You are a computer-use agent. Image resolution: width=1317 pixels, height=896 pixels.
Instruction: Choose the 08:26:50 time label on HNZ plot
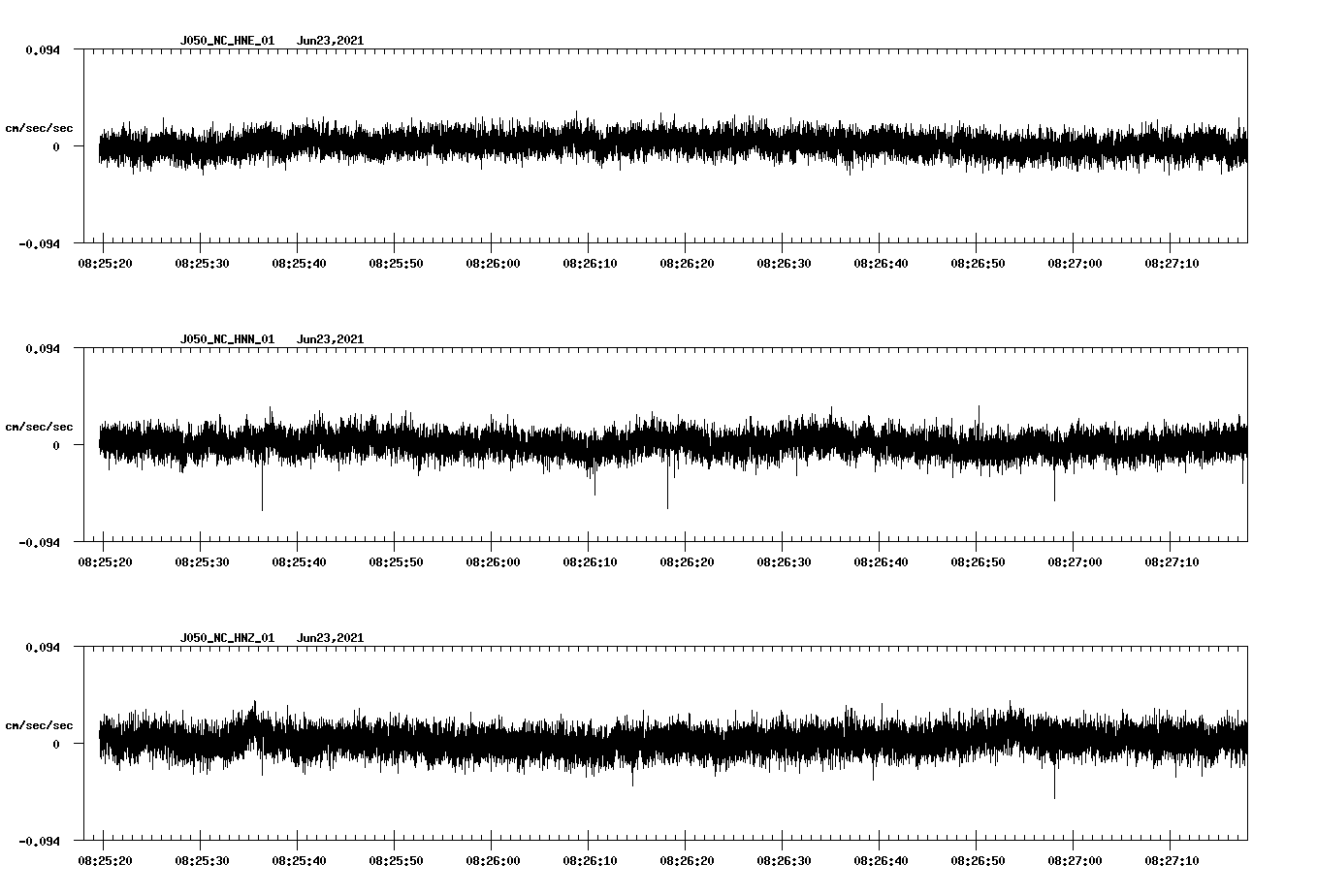point(978,861)
